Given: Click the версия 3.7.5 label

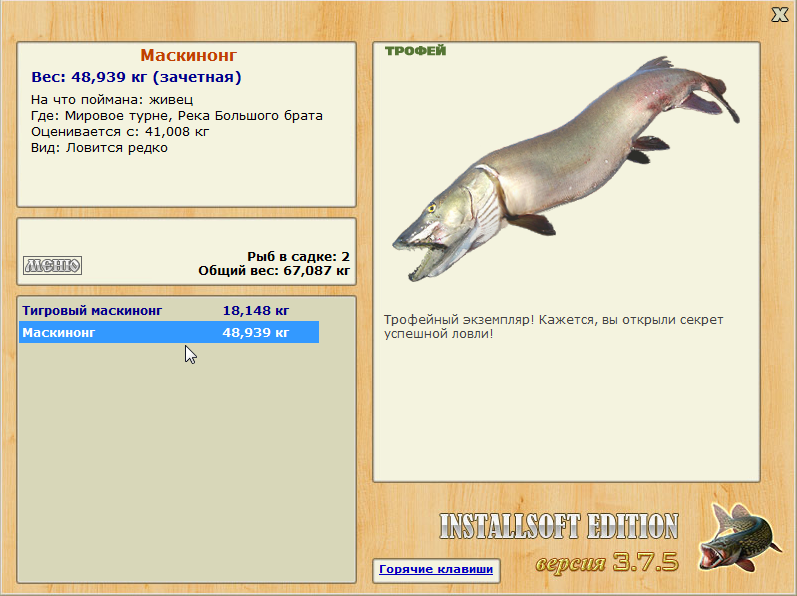Looking at the screenshot, I should coord(607,562).
